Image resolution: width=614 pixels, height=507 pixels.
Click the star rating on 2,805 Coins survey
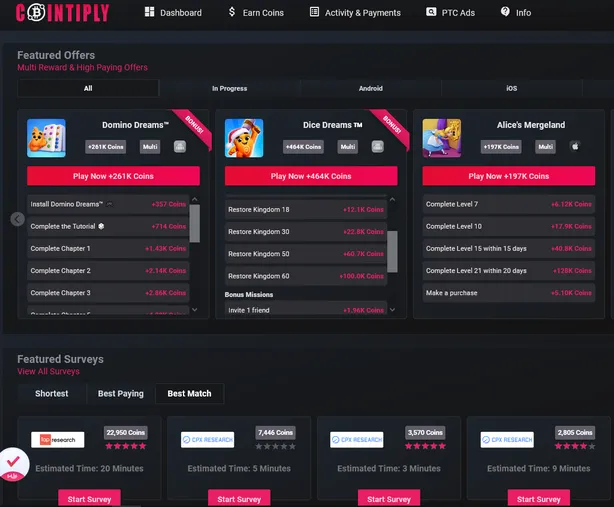pyautogui.click(x=575, y=446)
